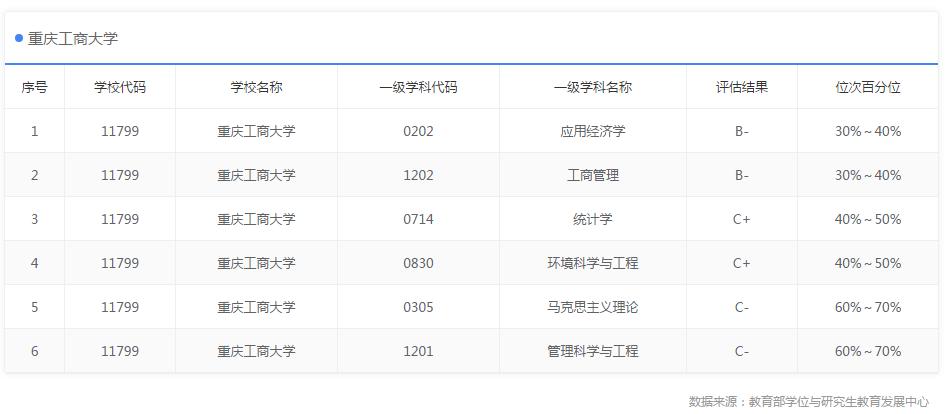Click the B- result for 应用经济学
948x414 pixels.
(x=742, y=131)
